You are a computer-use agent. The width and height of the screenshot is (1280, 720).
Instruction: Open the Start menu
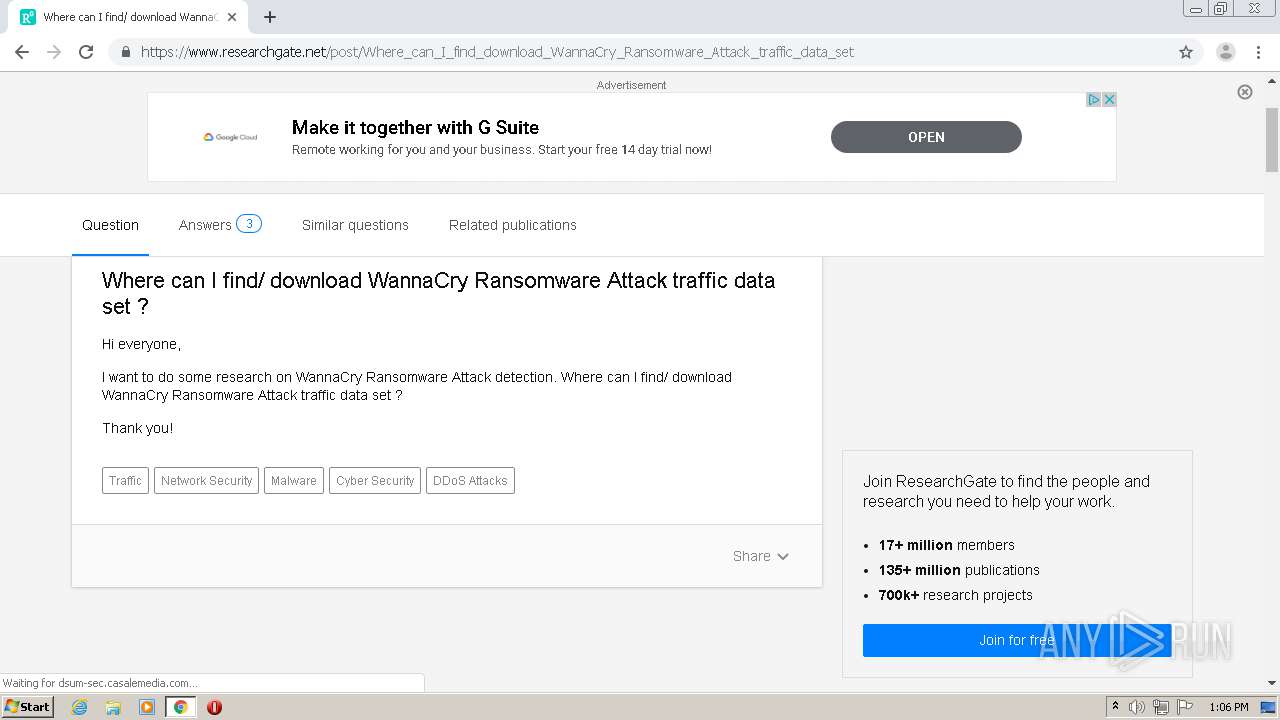pyautogui.click(x=27, y=707)
